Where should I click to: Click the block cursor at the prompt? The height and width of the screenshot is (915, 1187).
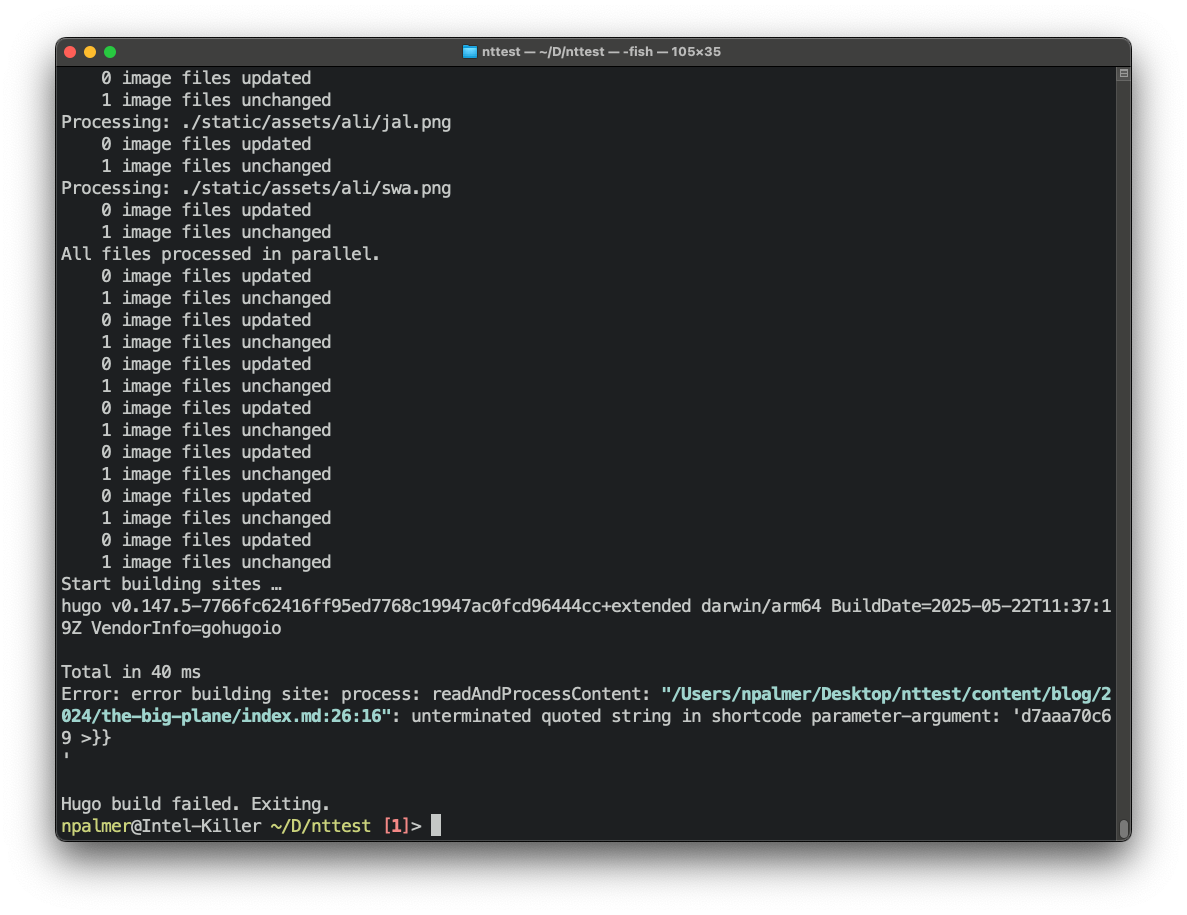coord(435,826)
